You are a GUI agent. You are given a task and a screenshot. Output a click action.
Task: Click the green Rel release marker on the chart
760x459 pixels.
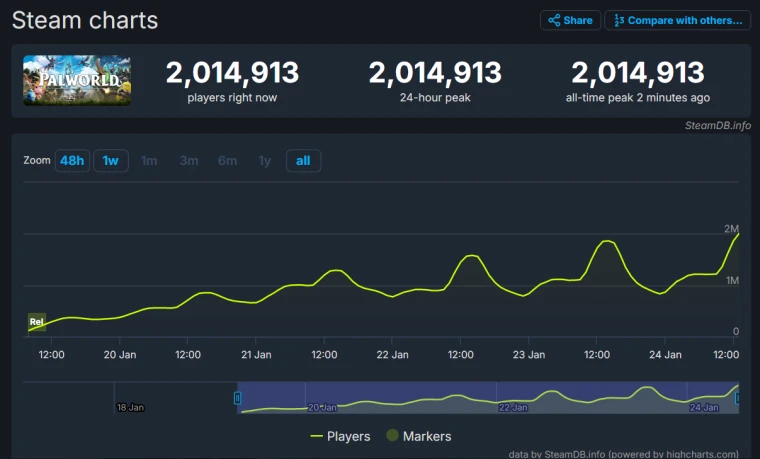(36, 322)
